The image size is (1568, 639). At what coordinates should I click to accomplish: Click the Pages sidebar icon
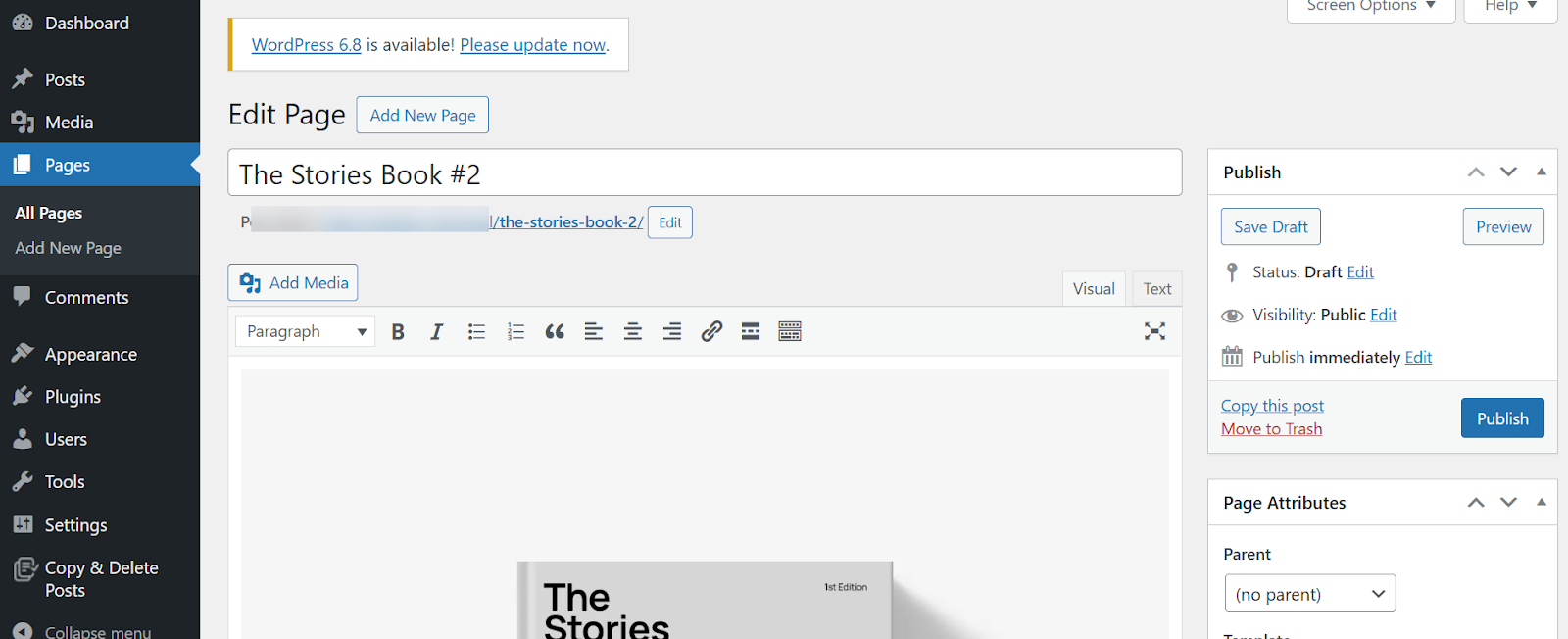pyautogui.click(x=23, y=165)
